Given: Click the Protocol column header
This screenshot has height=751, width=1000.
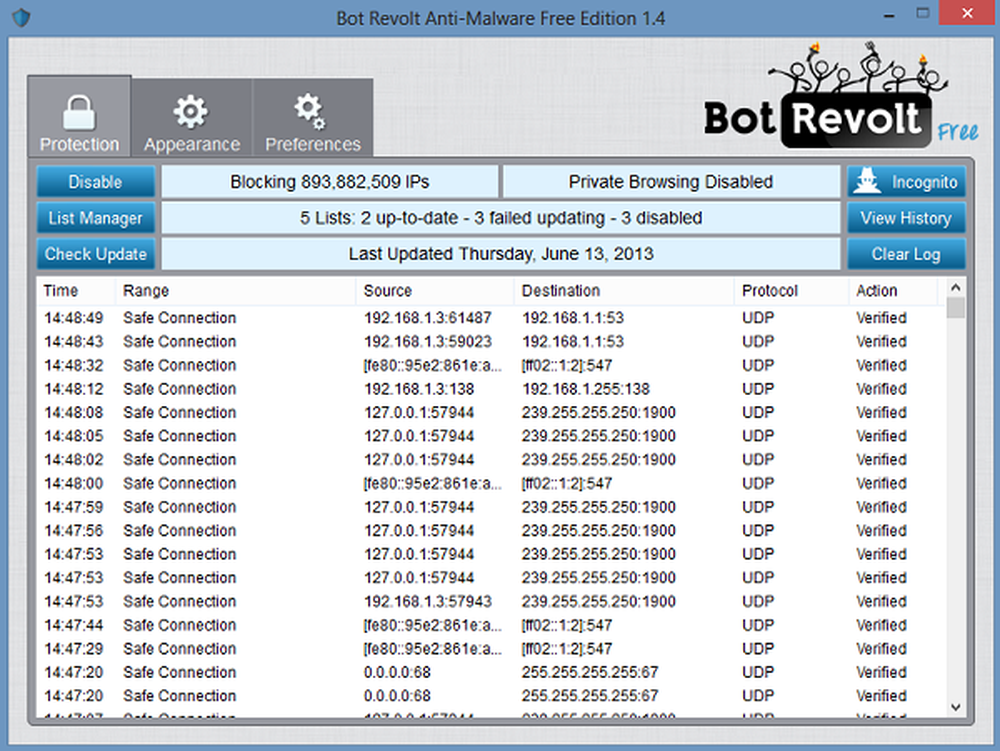Looking at the screenshot, I should point(770,291).
